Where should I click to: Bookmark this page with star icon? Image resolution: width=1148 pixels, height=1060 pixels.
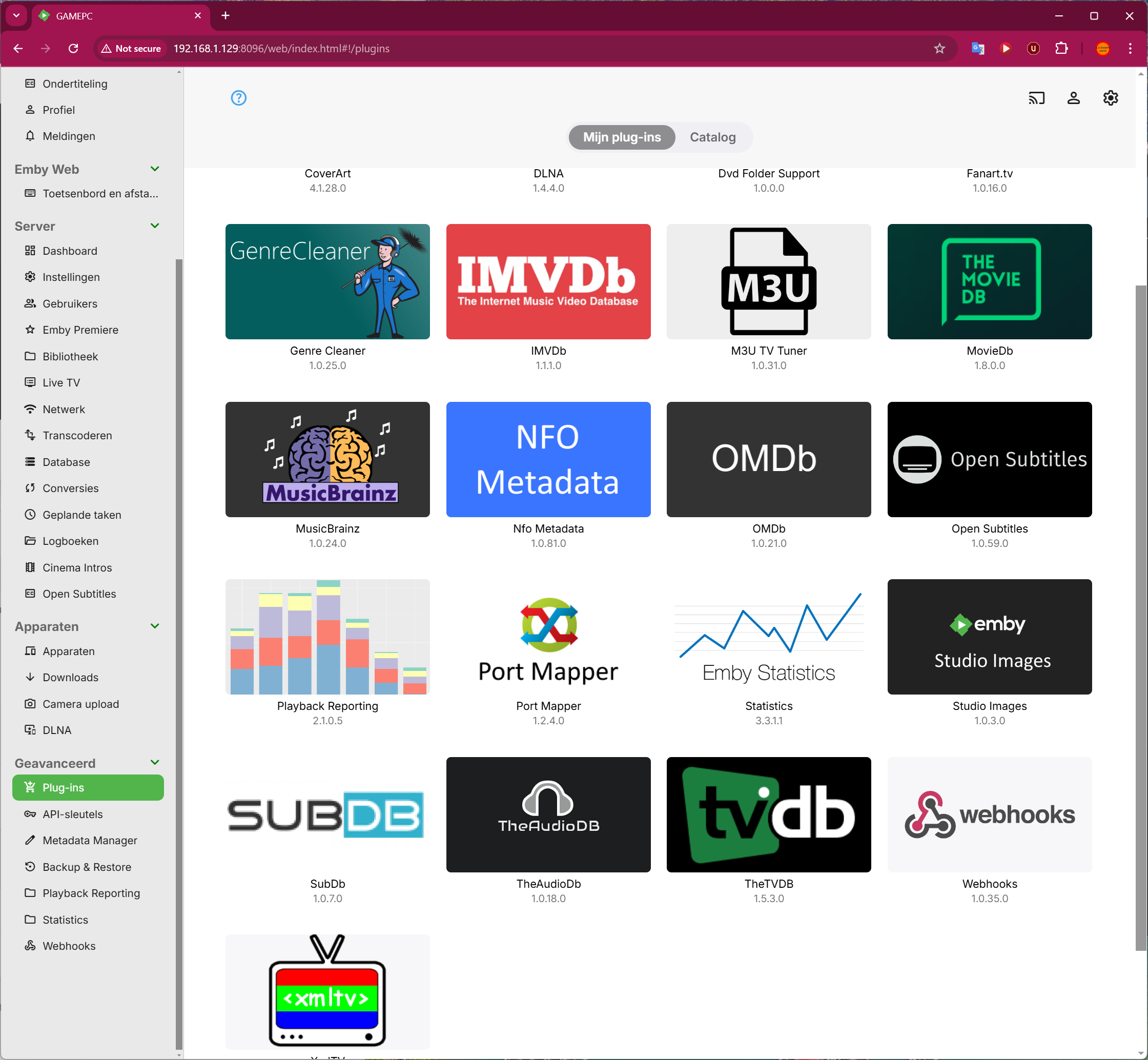point(939,49)
